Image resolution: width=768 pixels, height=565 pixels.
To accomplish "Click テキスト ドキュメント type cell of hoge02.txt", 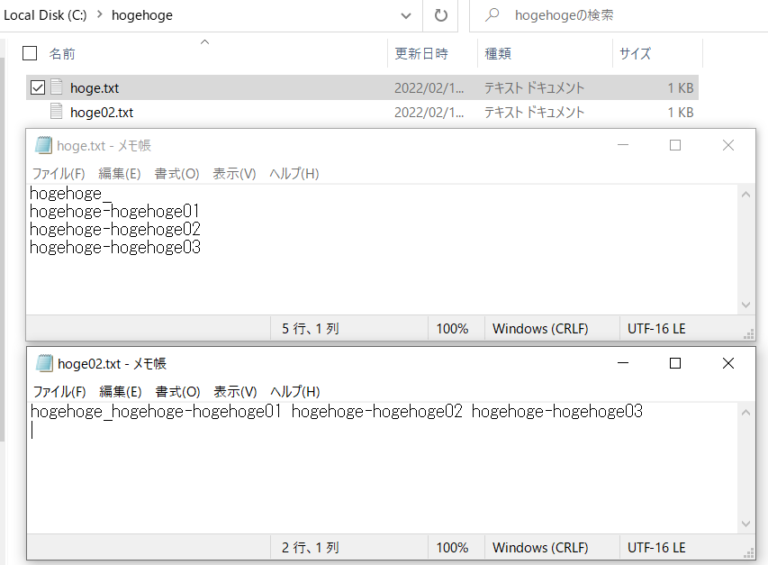I will pyautogui.click(x=534, y=113).
